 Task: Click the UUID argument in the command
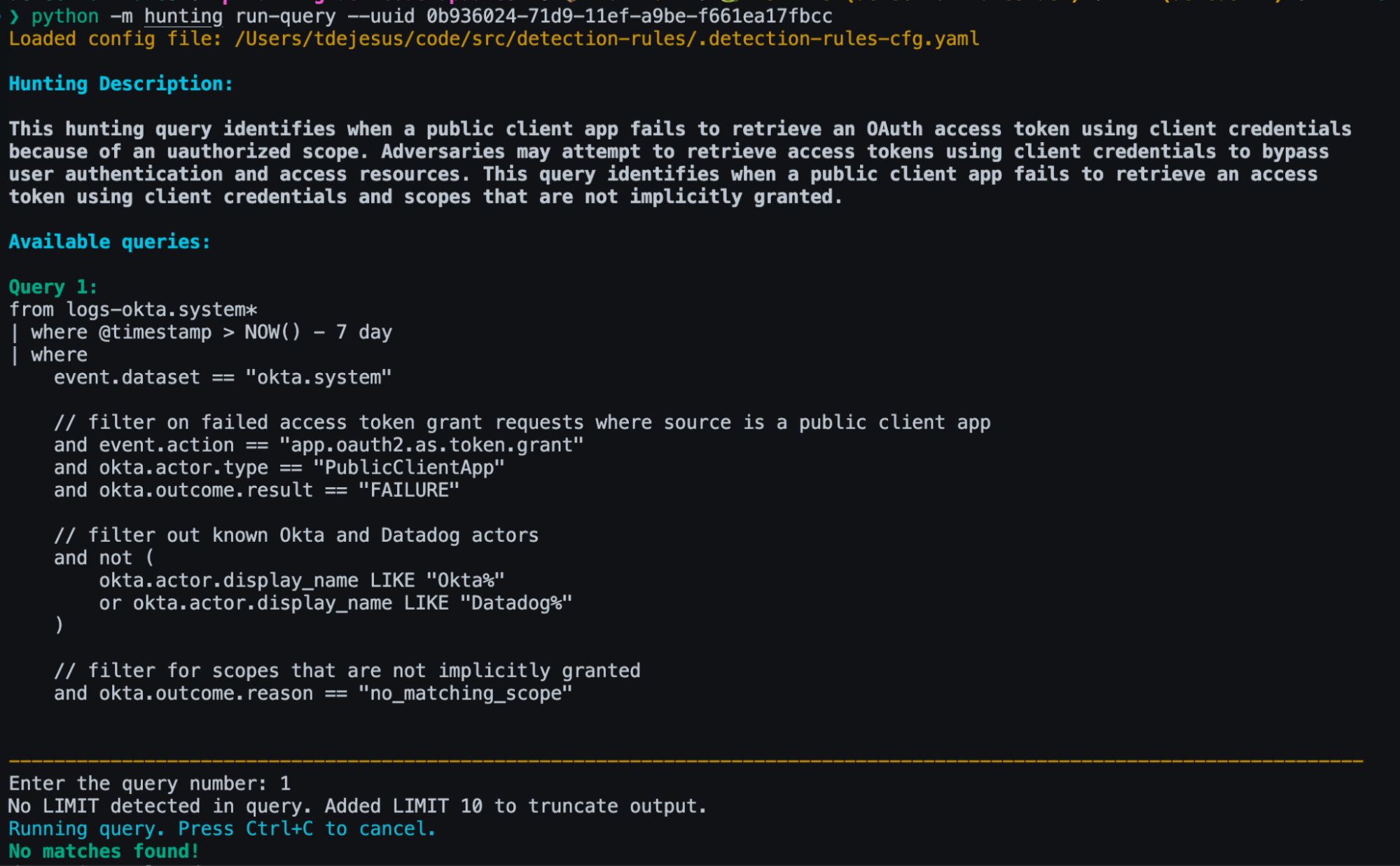pyautogui.click(x=629, y=16)
